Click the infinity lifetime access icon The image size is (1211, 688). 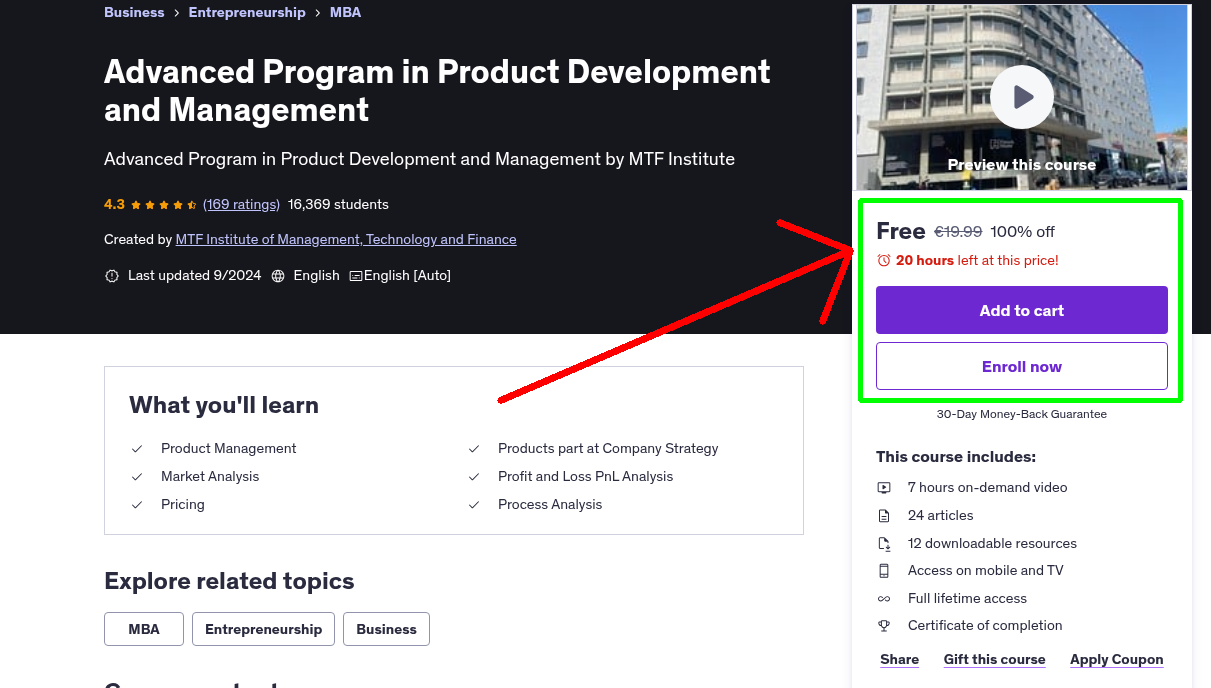coord(884,599)
